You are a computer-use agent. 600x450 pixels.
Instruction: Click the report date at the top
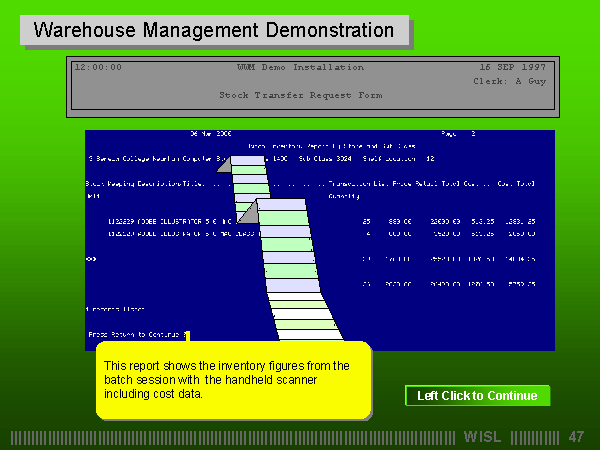coord(210,133)
